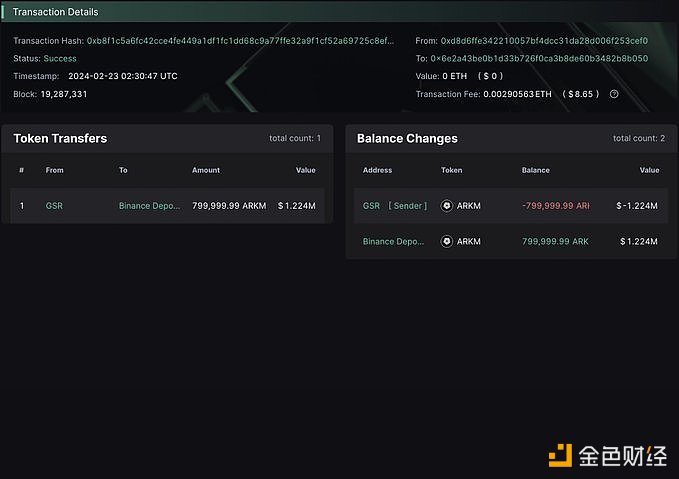Viewport: 679px width, 479px height.
Task: Click the Token Transfers heading
Action: 60,138
